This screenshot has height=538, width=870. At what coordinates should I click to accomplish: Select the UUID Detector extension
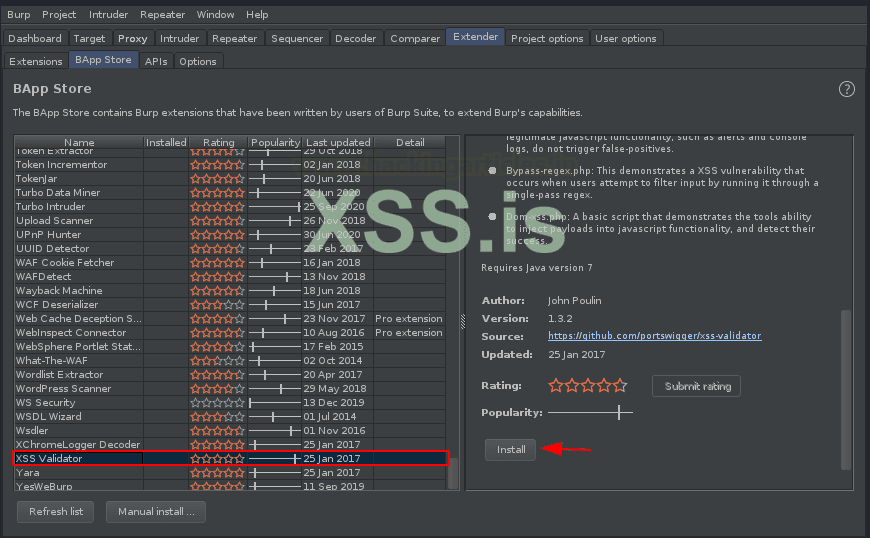click(230, 248)
